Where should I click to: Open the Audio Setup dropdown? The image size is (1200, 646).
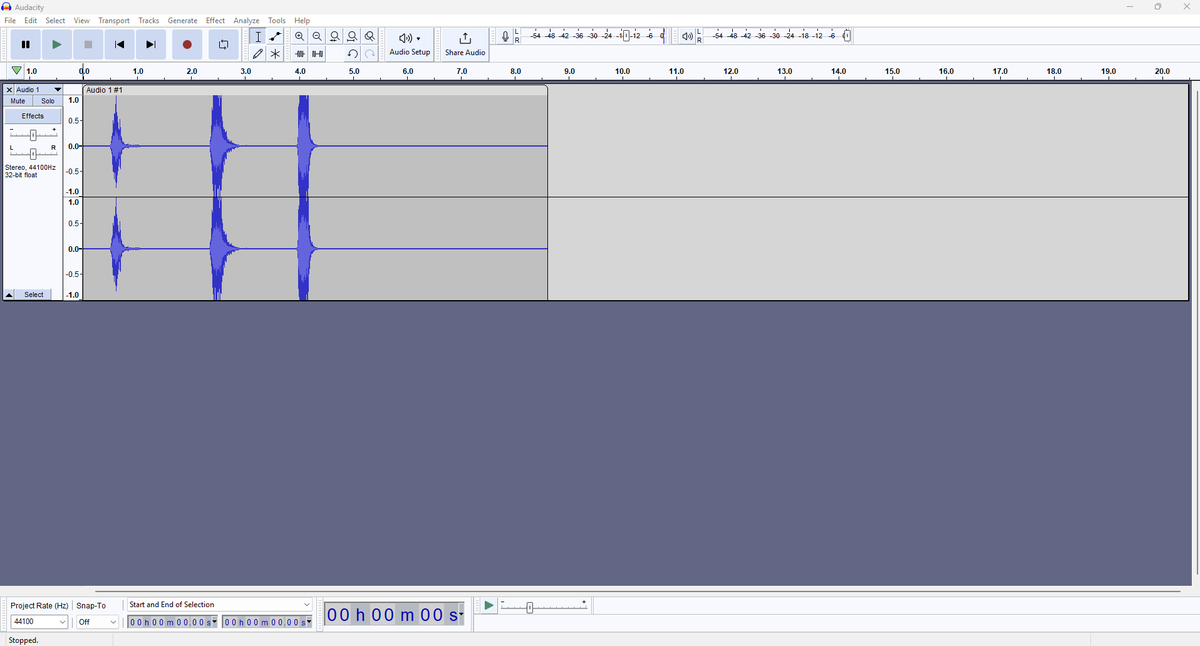point(410,44)
